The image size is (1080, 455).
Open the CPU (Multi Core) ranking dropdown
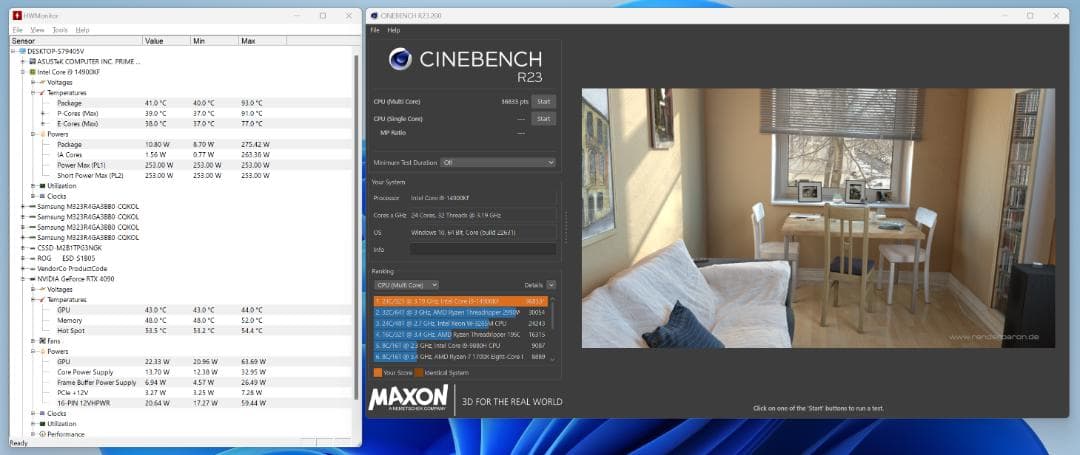pos(406,285)
